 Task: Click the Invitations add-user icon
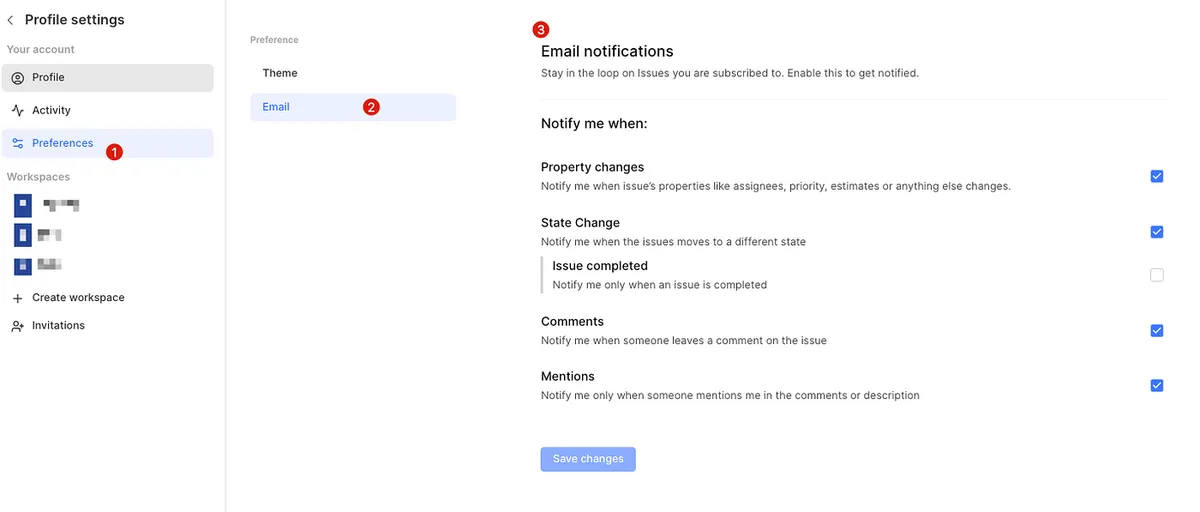[18, 326]
